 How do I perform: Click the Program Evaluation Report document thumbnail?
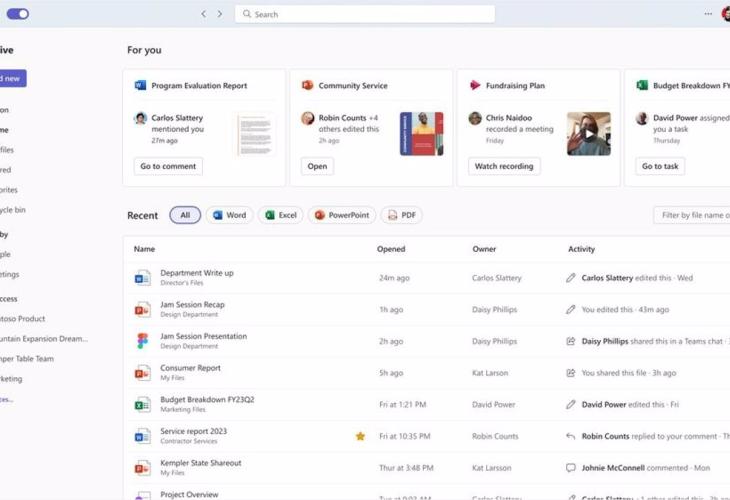click(256, 134)
